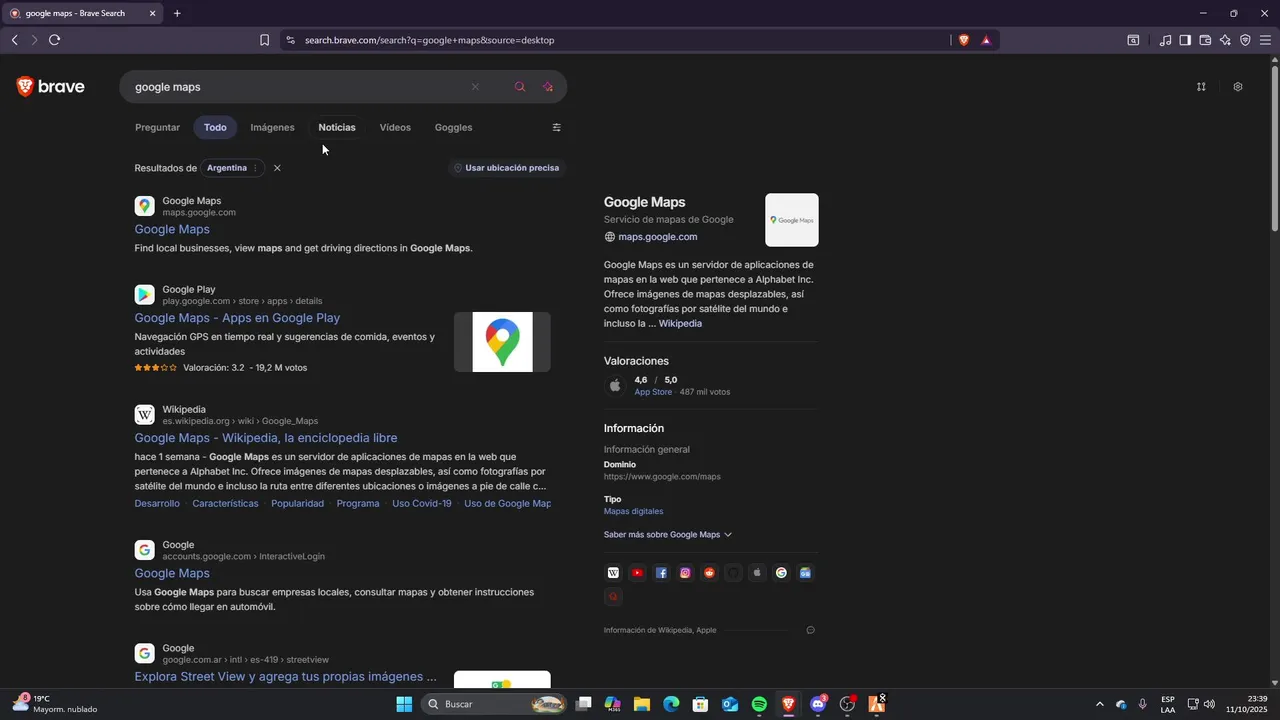This screenshot has width=1280, height=720.
Task: Open the Instagram profile icon in infobox
Action: [x=685, y=573]
